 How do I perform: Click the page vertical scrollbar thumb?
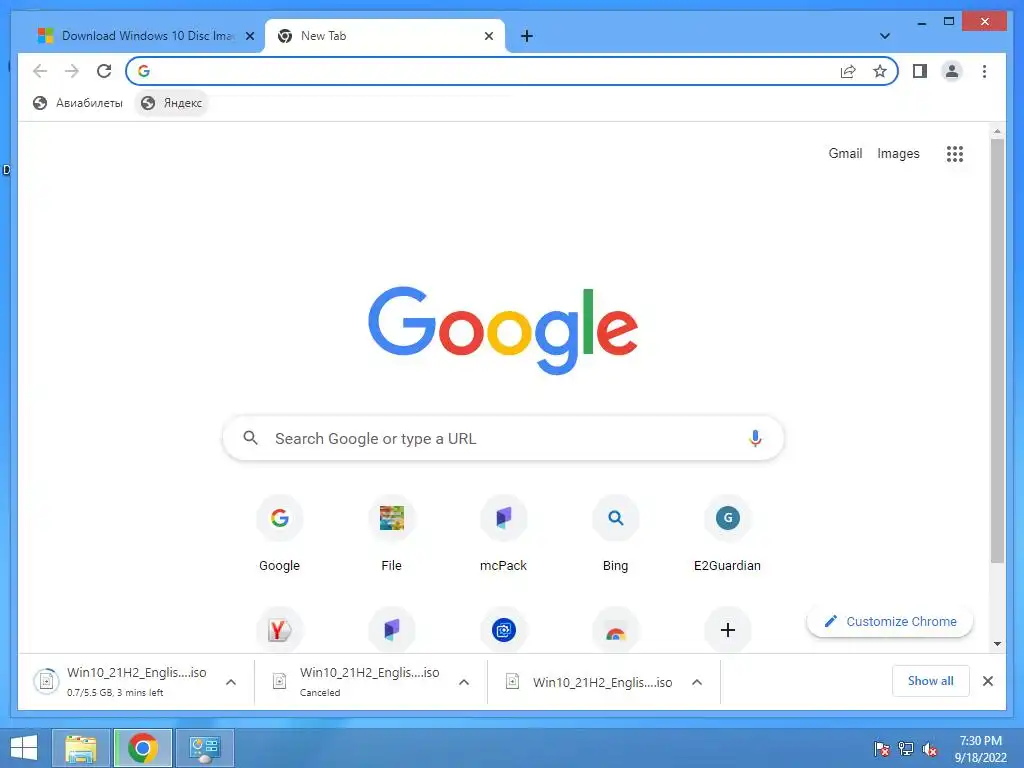[997, 350]
